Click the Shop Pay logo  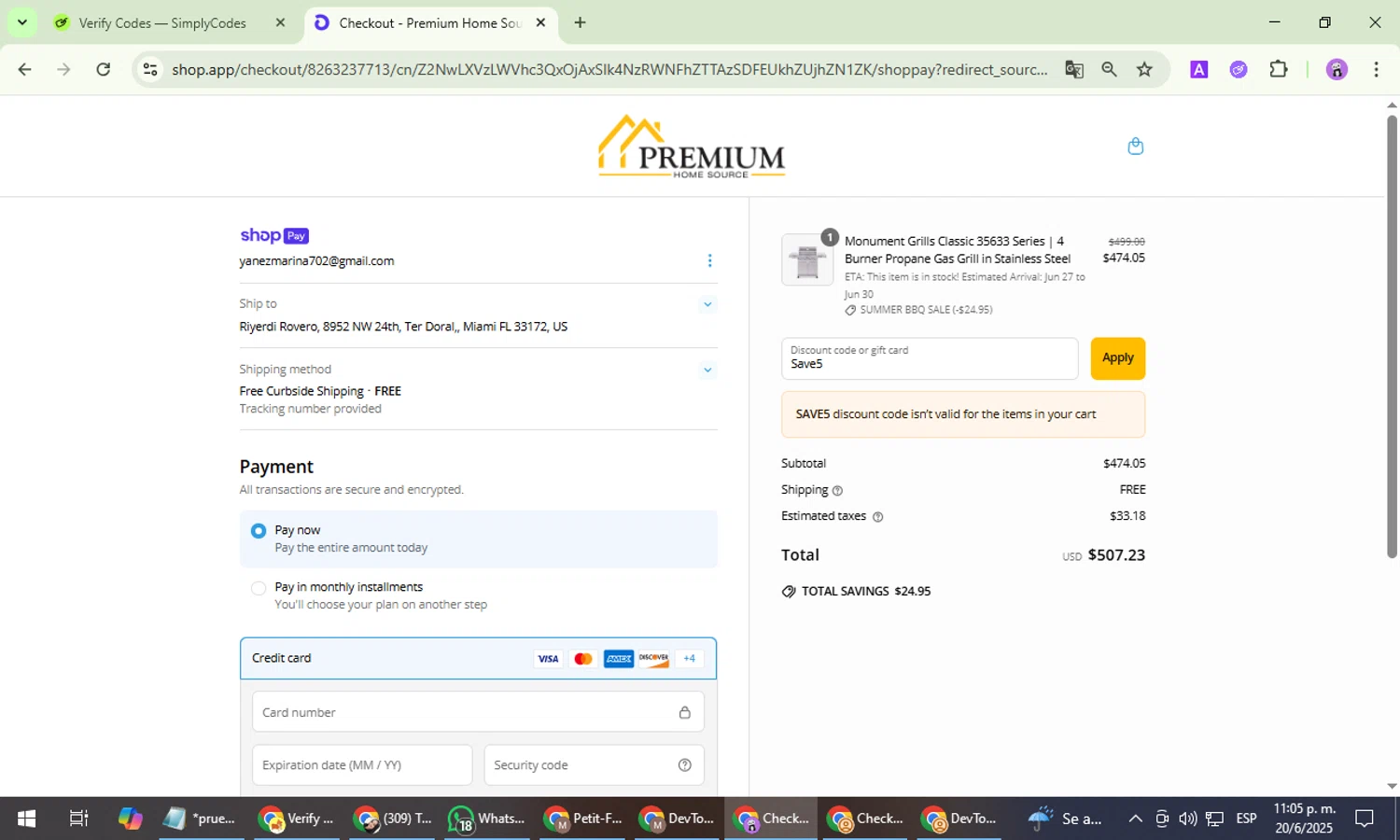[x=274, y=235]
